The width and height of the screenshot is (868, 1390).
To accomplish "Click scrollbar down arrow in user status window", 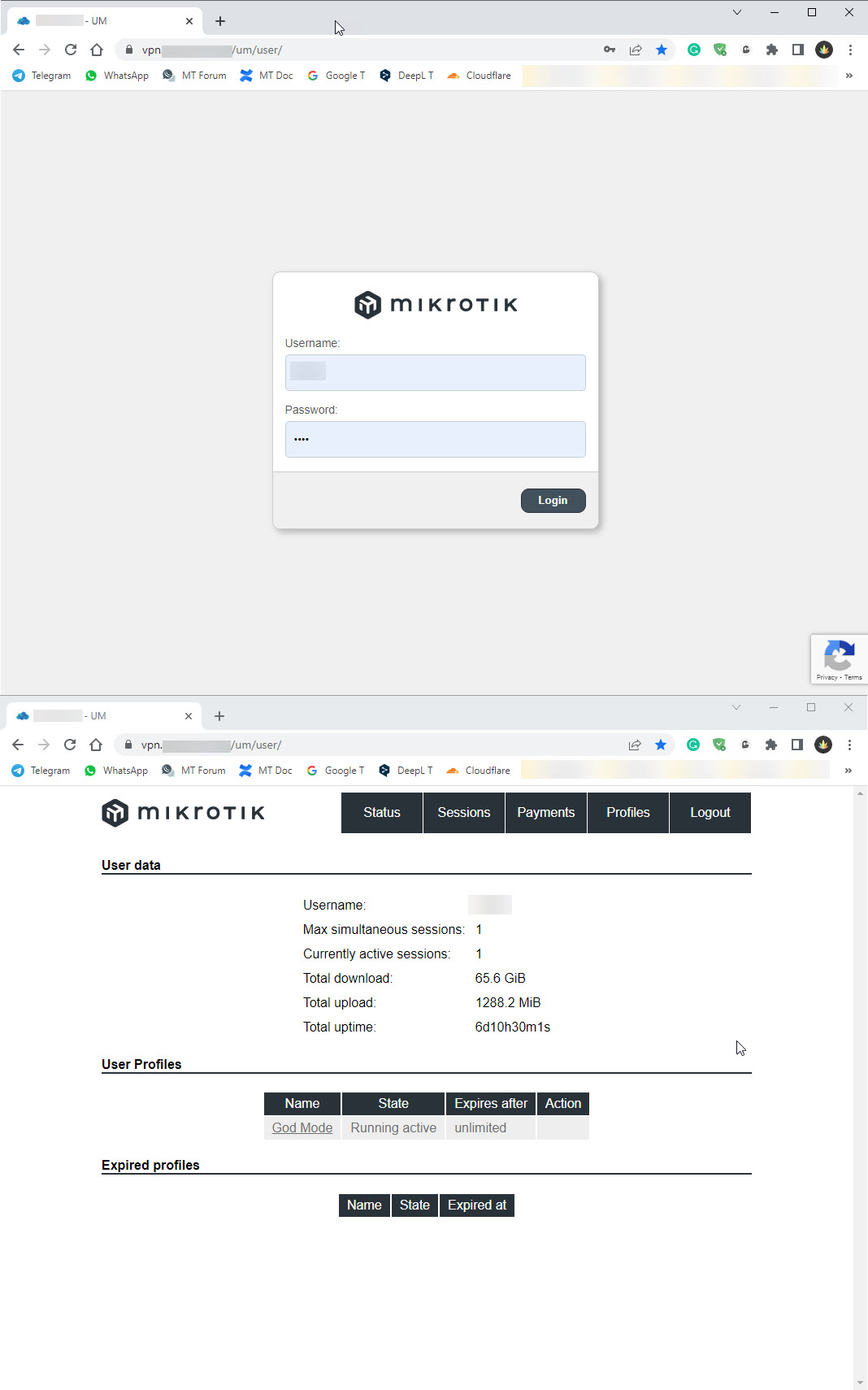I will 860,1383.
